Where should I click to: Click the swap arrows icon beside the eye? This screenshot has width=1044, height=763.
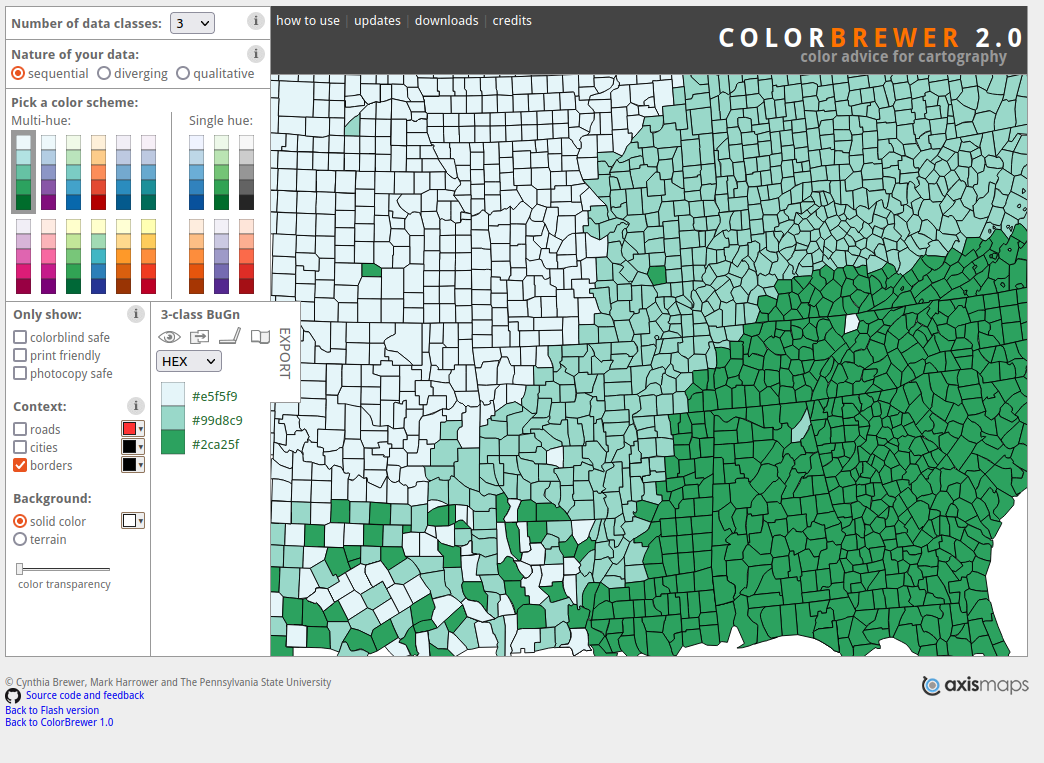coord(200,337)
